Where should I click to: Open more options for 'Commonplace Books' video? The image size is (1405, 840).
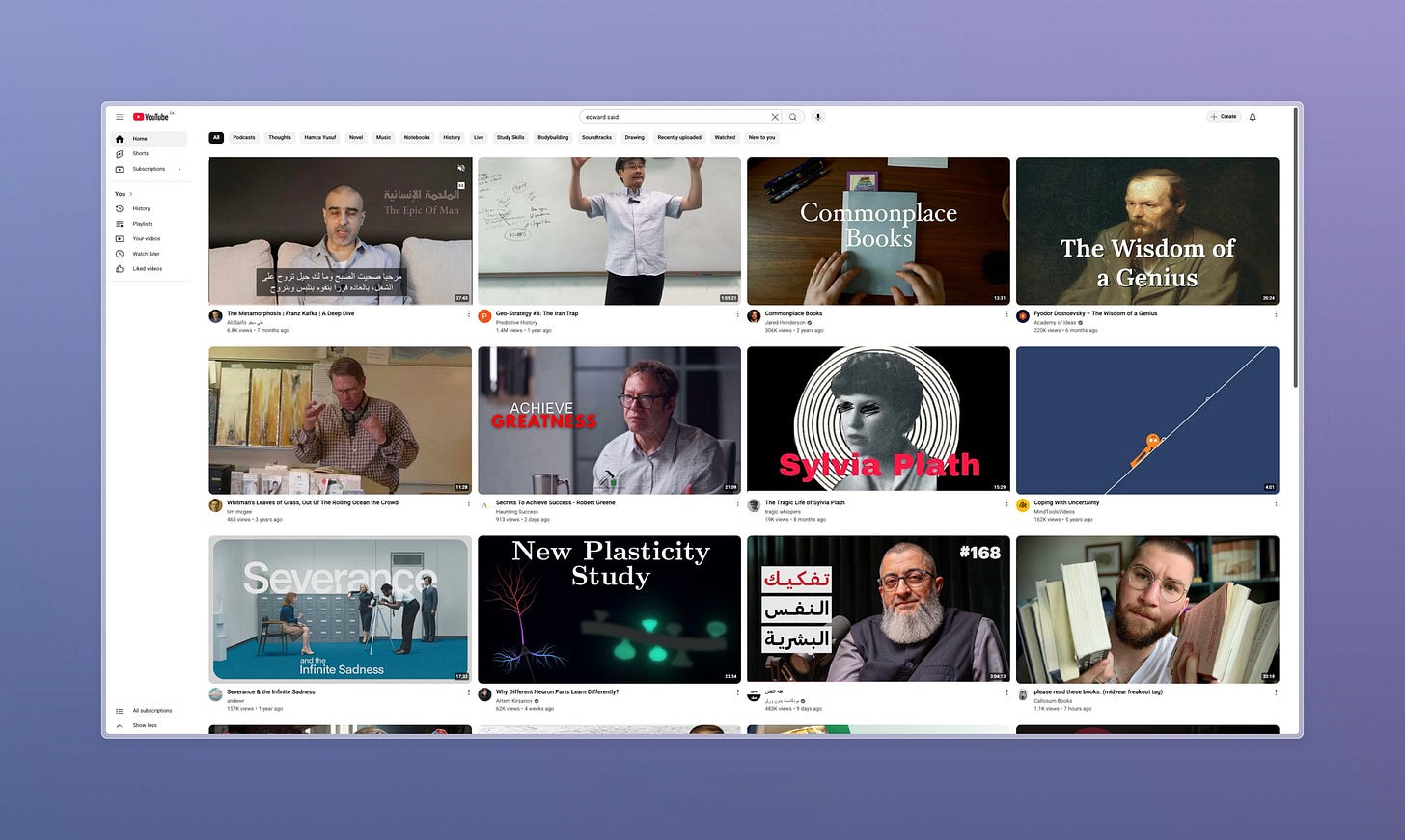[1006, 314]
